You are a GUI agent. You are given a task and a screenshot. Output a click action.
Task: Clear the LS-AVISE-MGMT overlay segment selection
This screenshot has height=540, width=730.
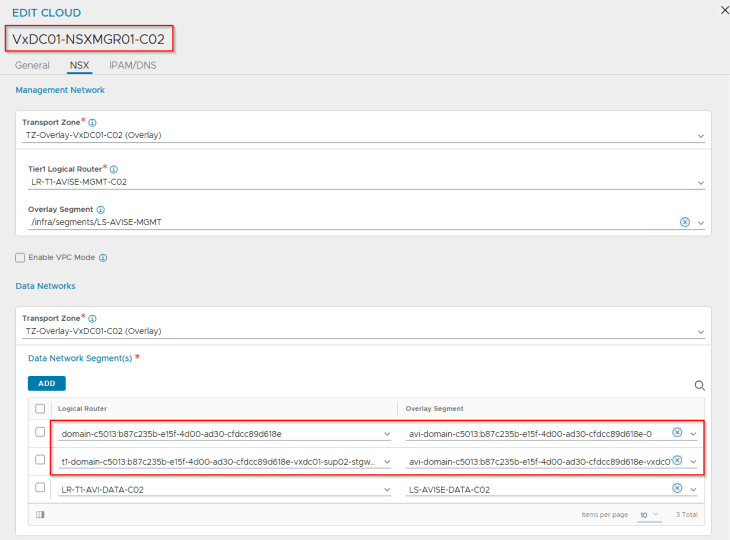point(685,222)
